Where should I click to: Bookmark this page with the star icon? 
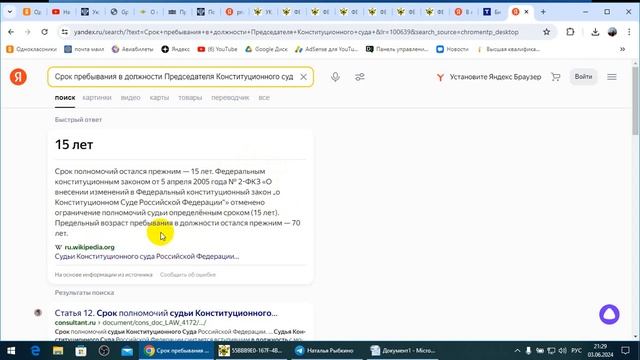pos(546,32)
